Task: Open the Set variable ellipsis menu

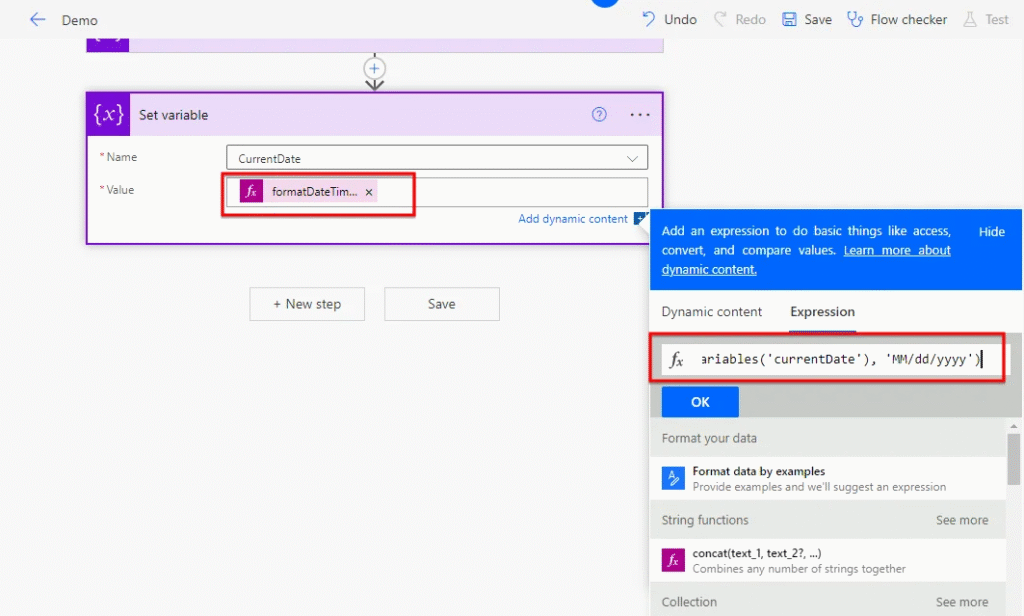Action: coord(640,114)
